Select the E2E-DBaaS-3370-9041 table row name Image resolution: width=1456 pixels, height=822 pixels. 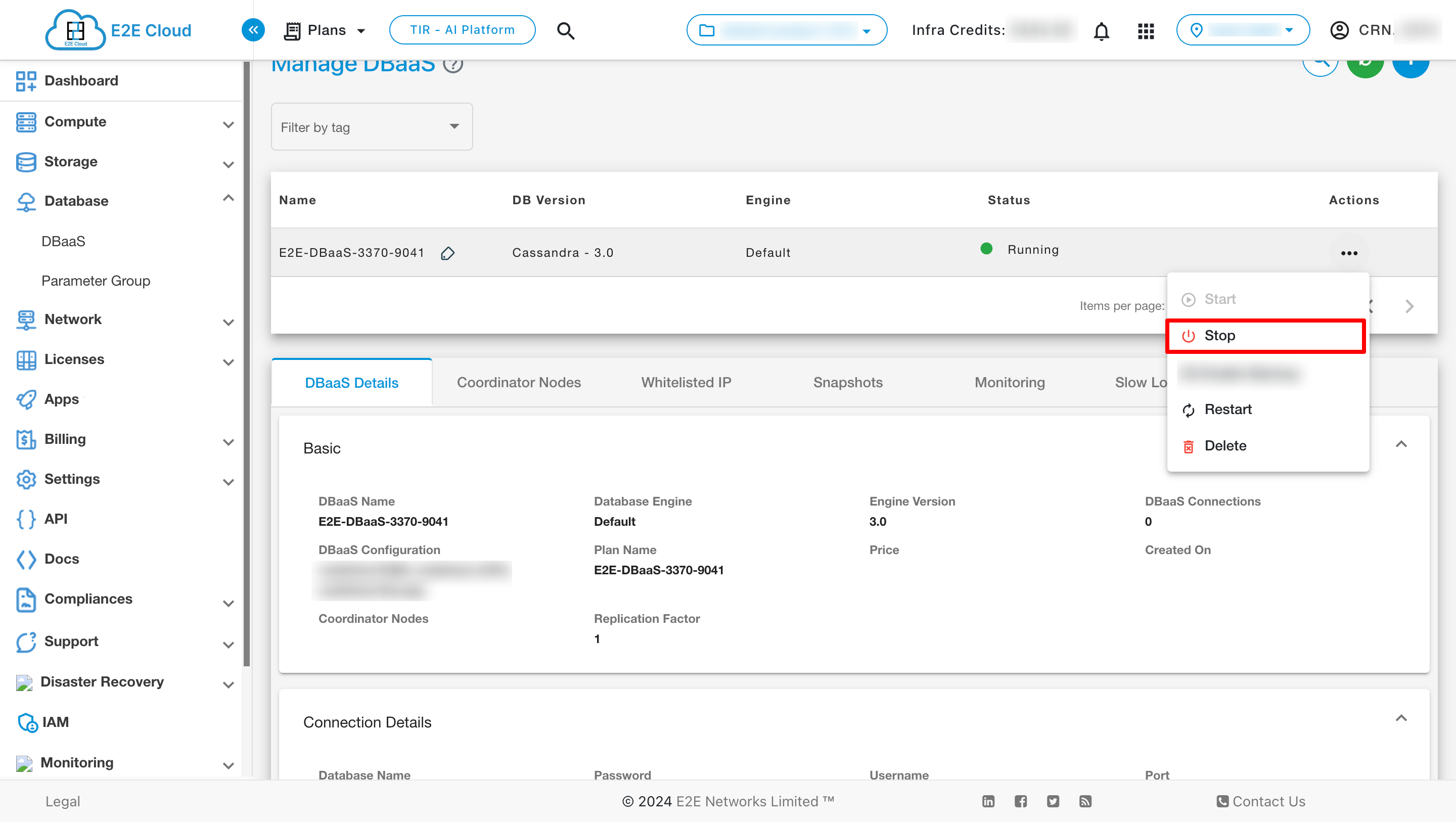351,253
